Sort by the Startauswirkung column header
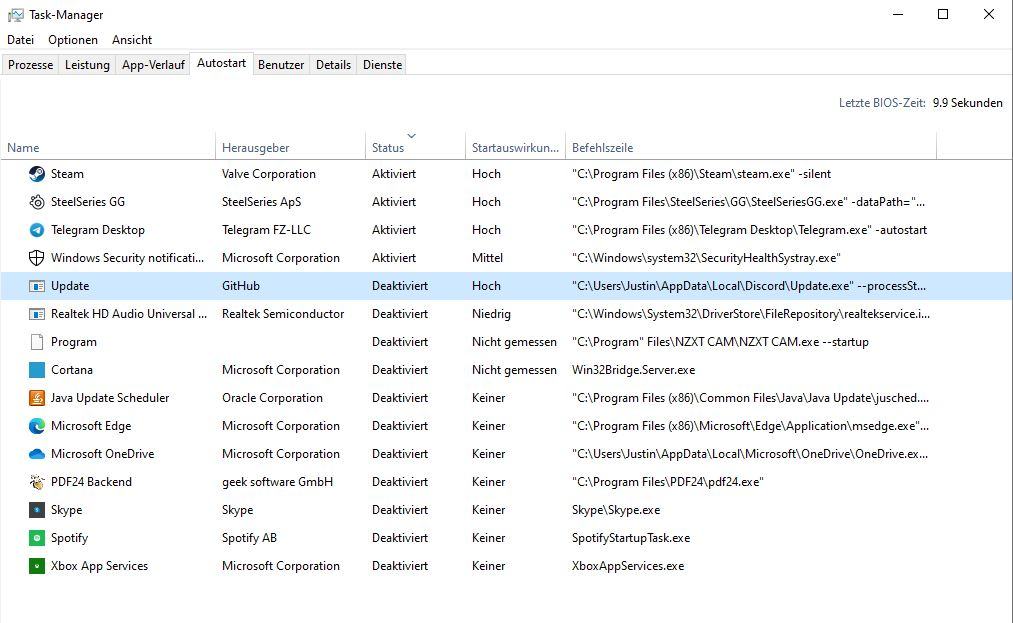 point(516,147)
